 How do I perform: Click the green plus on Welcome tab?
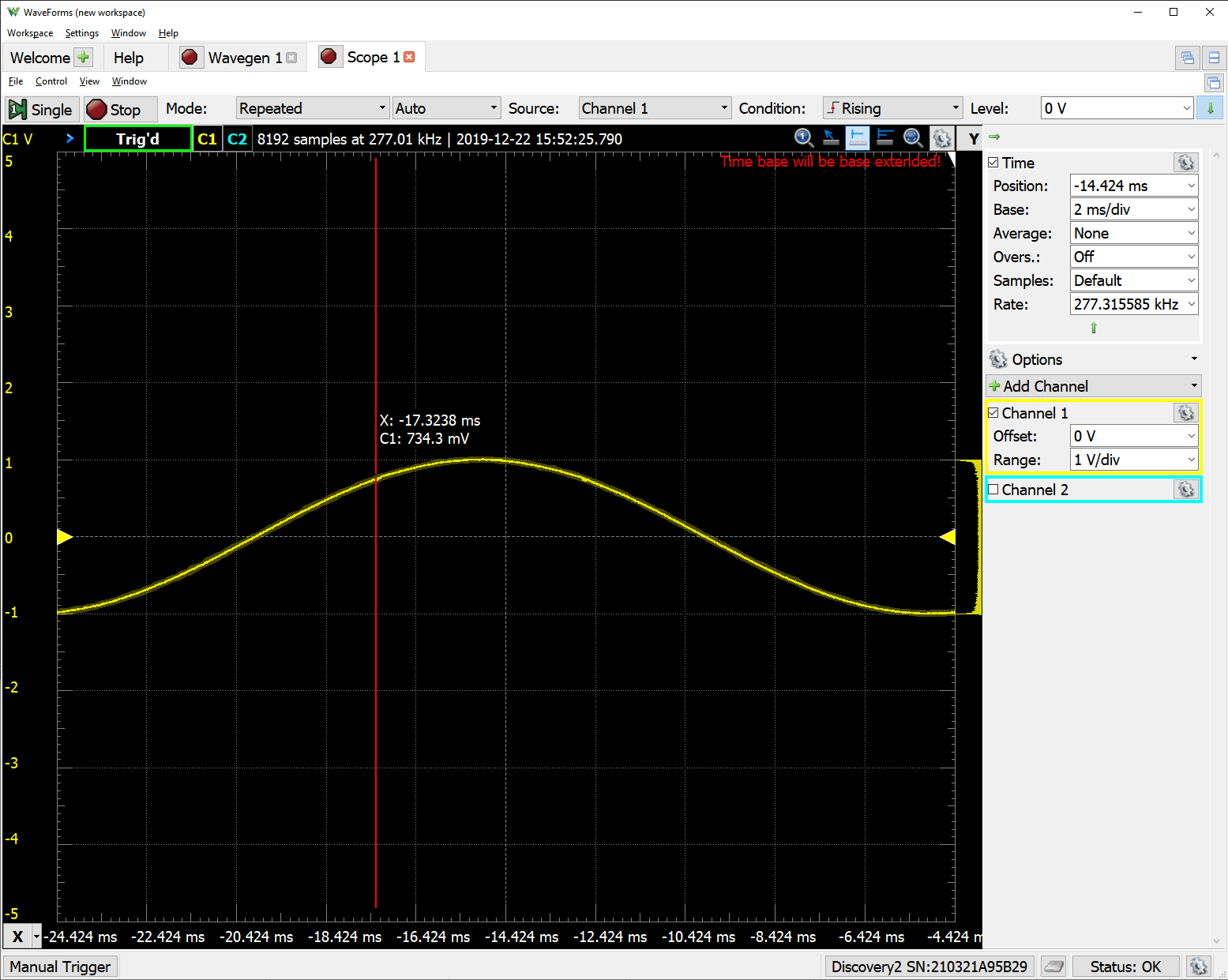(x=83, y=58)
